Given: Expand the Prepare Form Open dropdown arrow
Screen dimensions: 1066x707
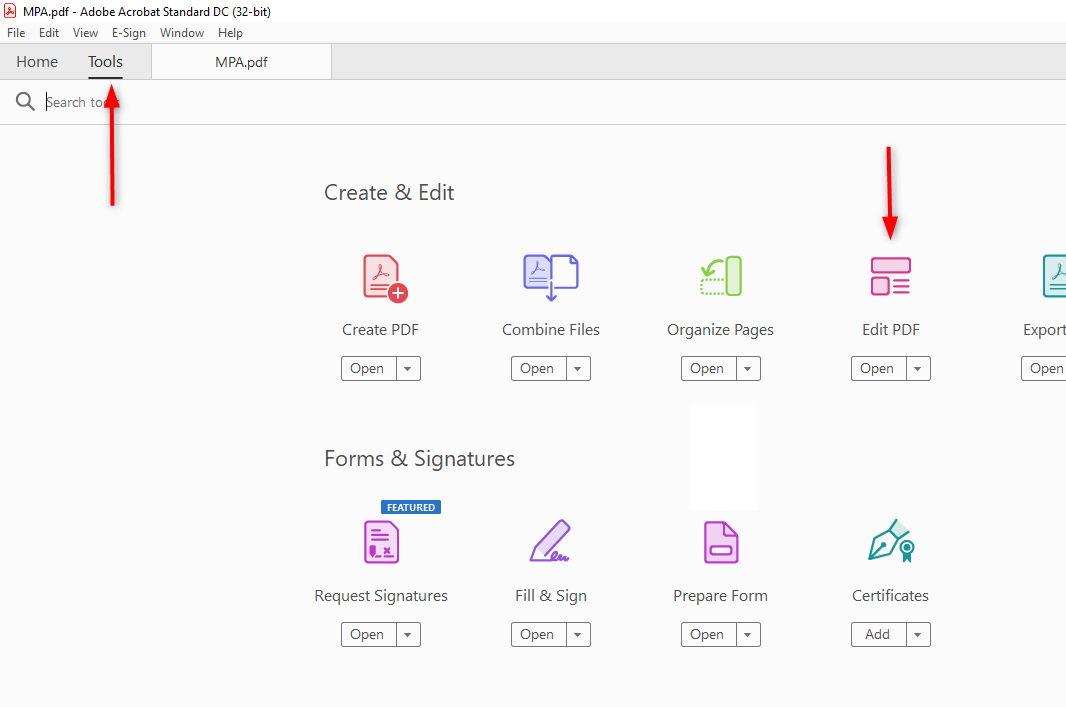Looking at the screenshot, I should [x=748, y=634].
